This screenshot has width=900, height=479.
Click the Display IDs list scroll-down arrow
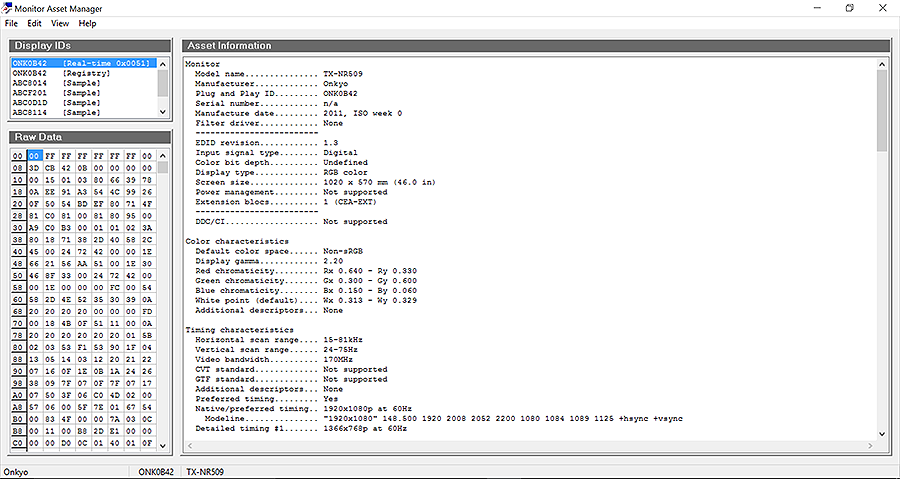162,112
